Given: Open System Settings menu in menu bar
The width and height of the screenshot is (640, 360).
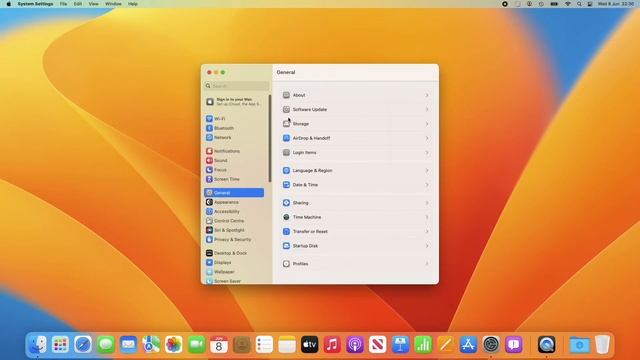Looking at the screenshot, I should (36, 4).
